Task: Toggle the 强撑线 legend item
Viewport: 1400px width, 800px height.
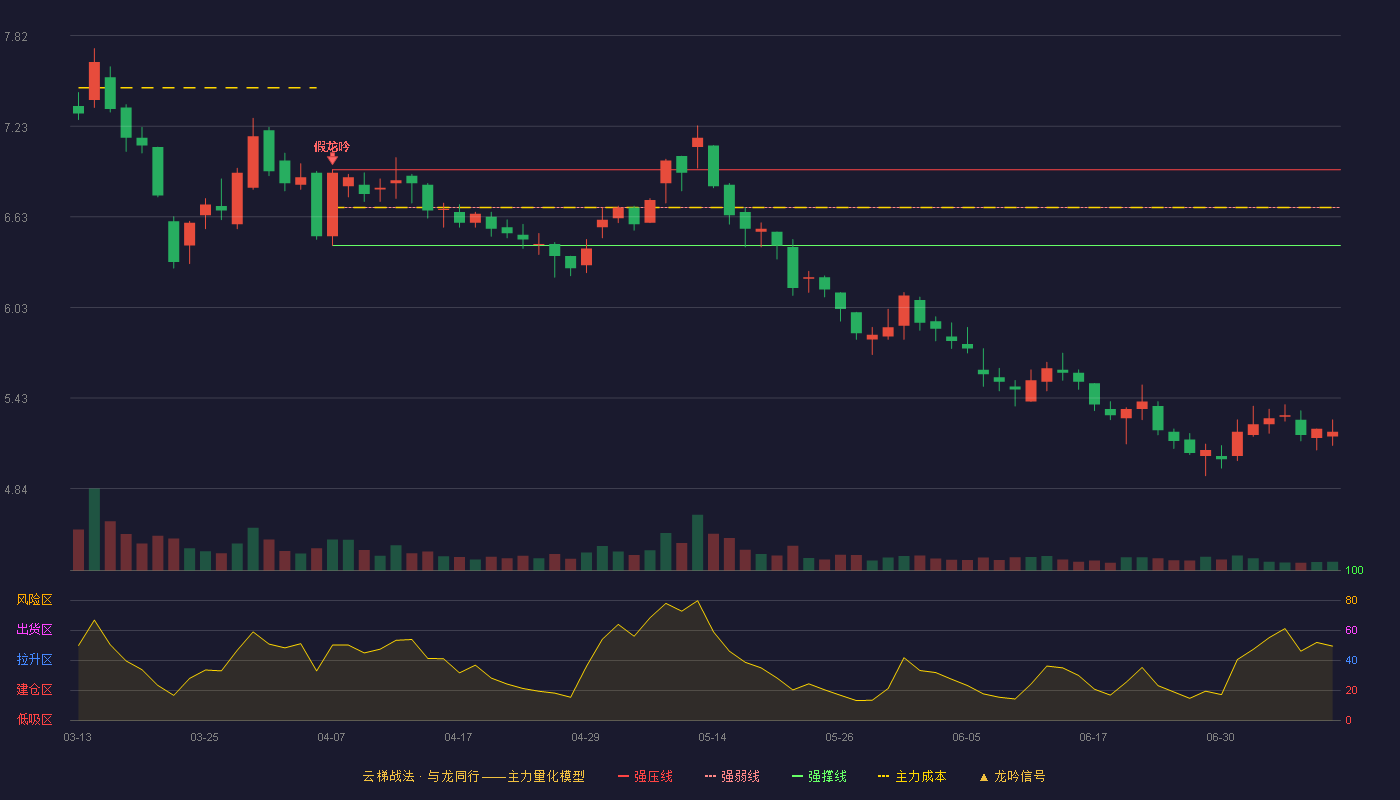Action: point(819,776)
